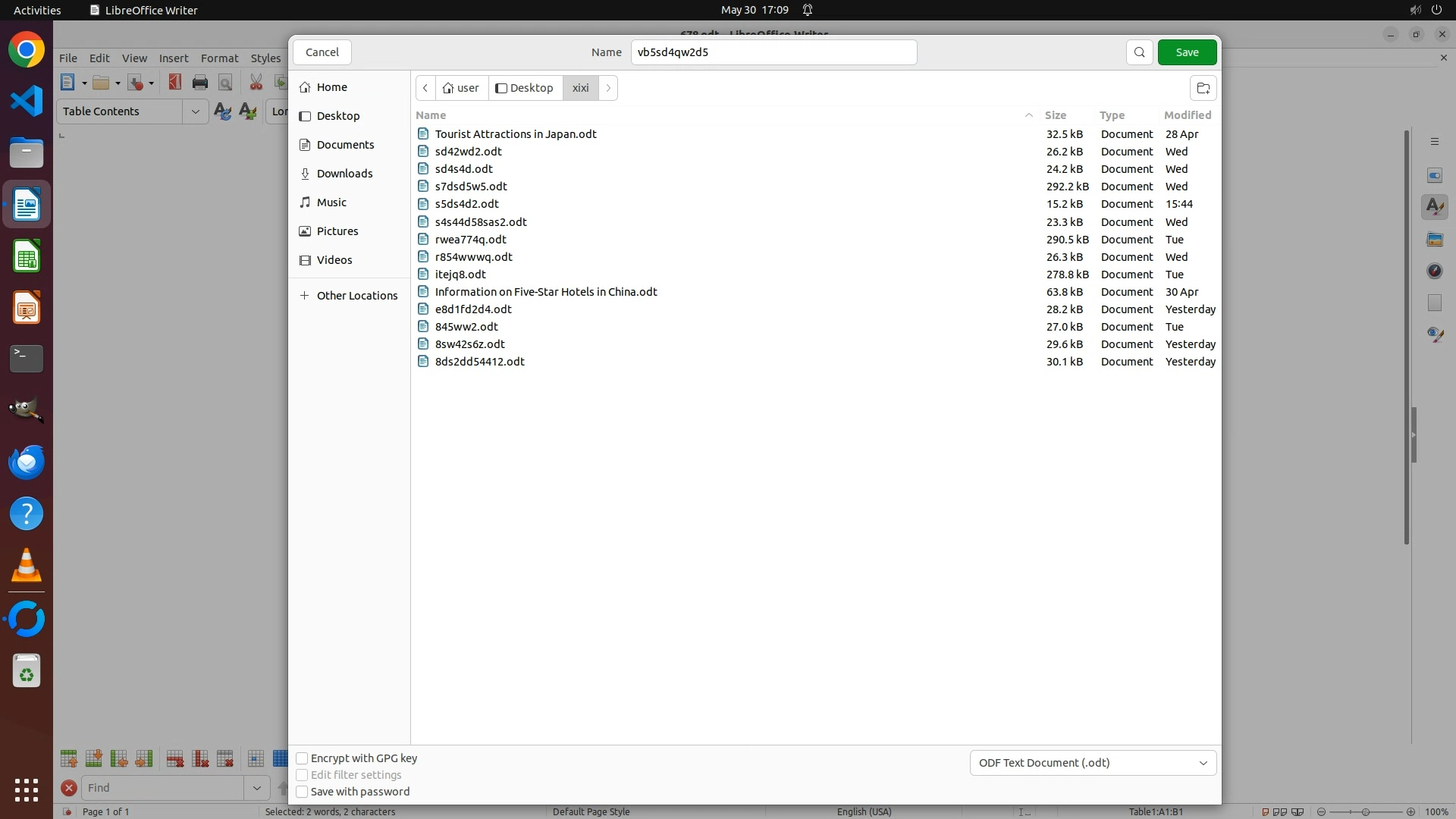The height and width of the screenshot is (819, 1456).
Task: Open the Find field history dropdown arrow
Action: [256, 788]
